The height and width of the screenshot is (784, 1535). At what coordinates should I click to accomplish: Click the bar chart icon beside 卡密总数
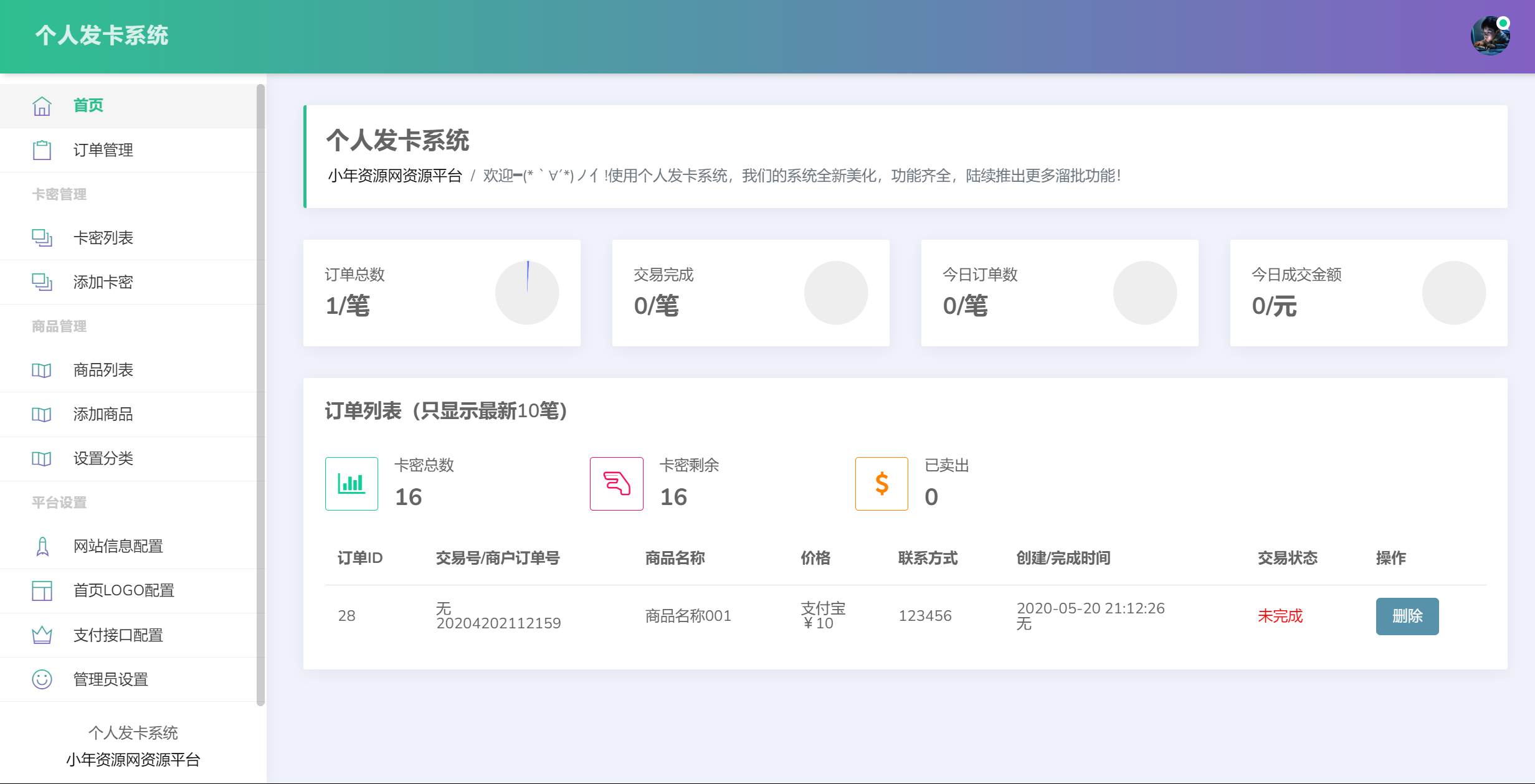tap(351, 483)
